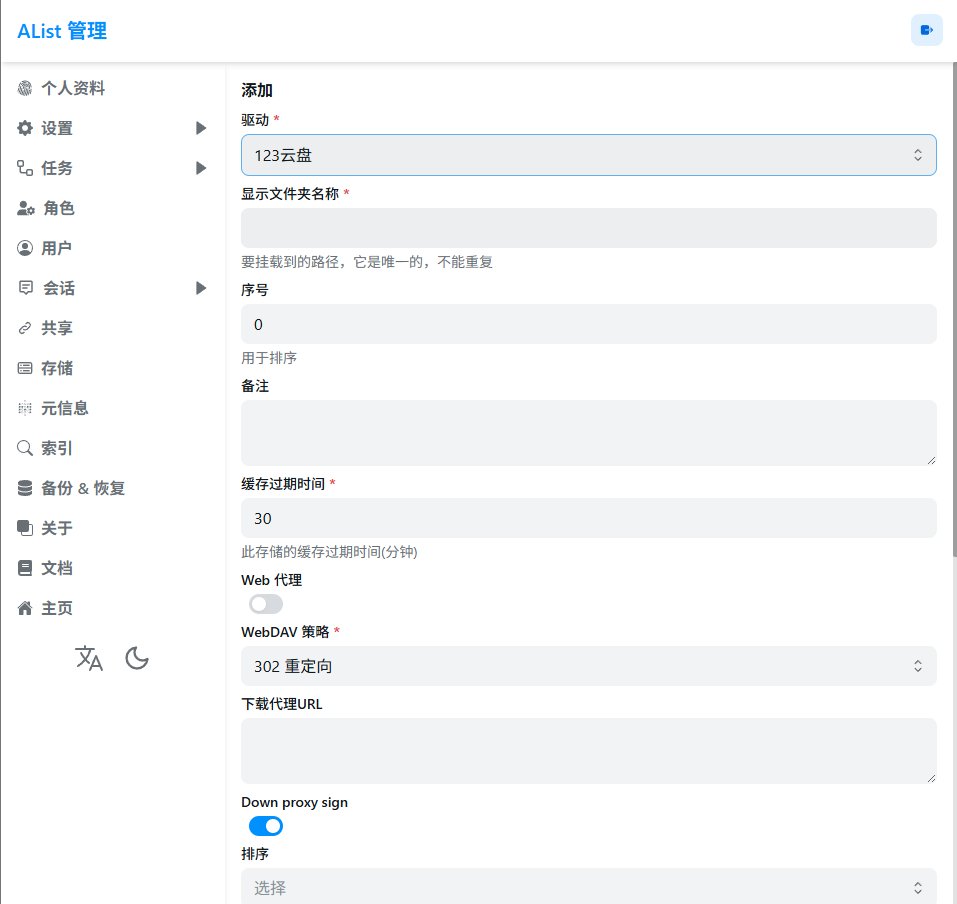Click the 下载代理URL textarea resize handle
Viewport: 957px width, 904px height.
click(931, 779)
